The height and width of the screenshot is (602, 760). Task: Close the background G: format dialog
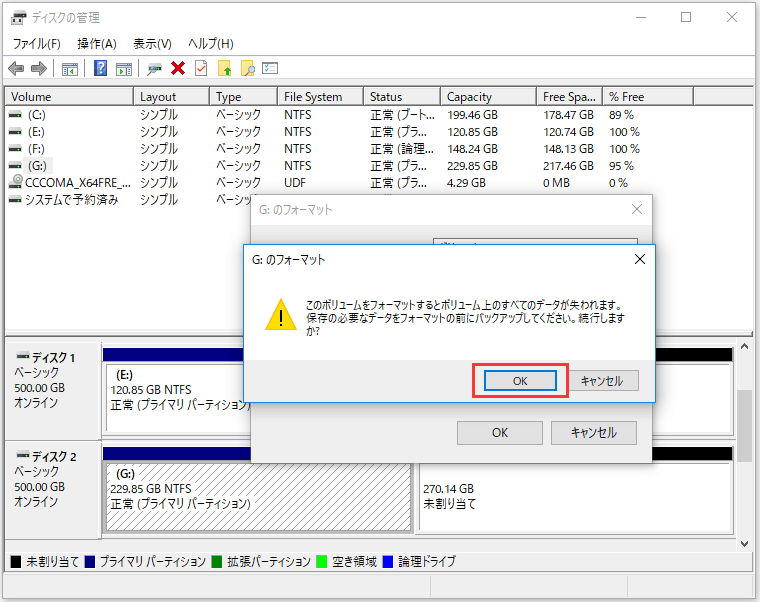[x=637, y=209]
